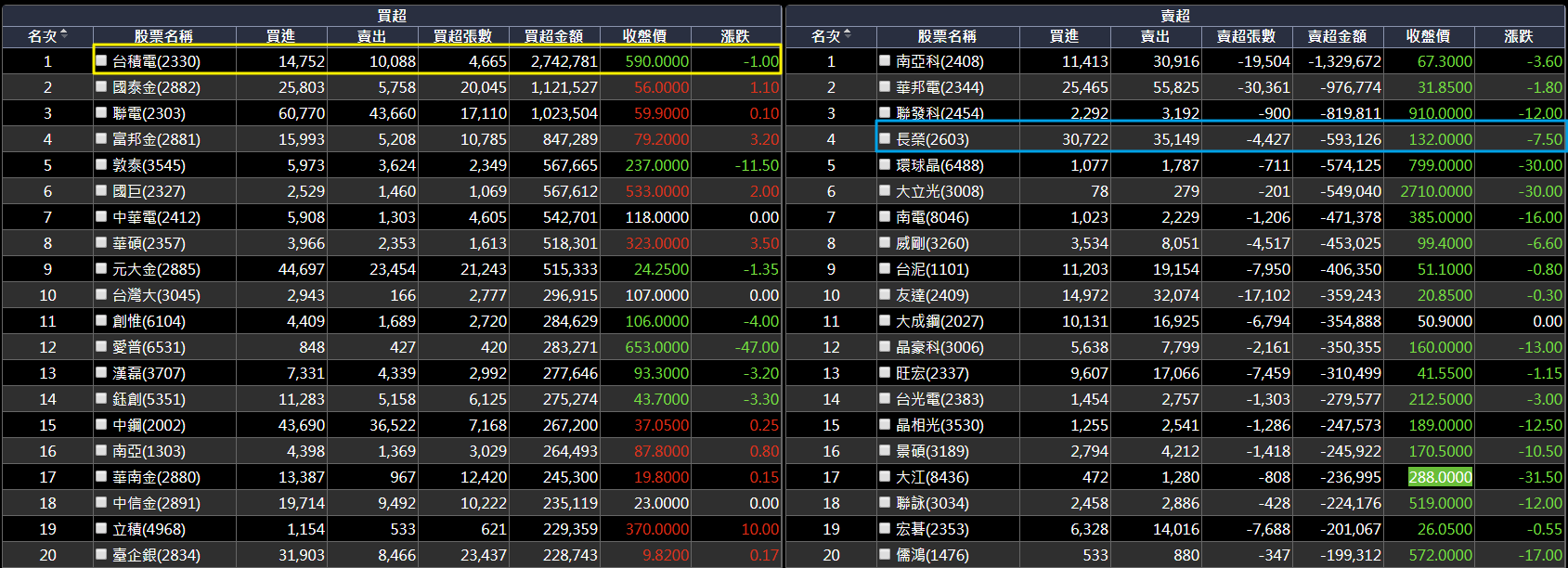Toggle checkbox beside 大立光(3008)
Image resolution: width=1568 pixels, height=568 pixels.
click(886, 190)
